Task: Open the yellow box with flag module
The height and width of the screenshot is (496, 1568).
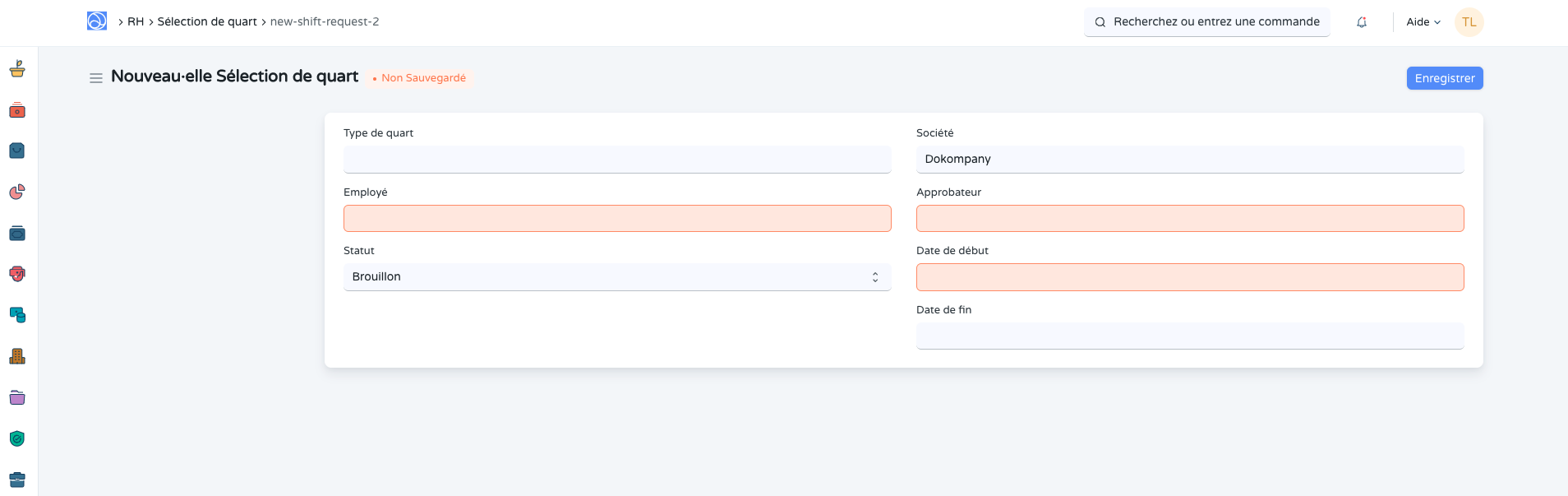Action: tap(17, 69)
